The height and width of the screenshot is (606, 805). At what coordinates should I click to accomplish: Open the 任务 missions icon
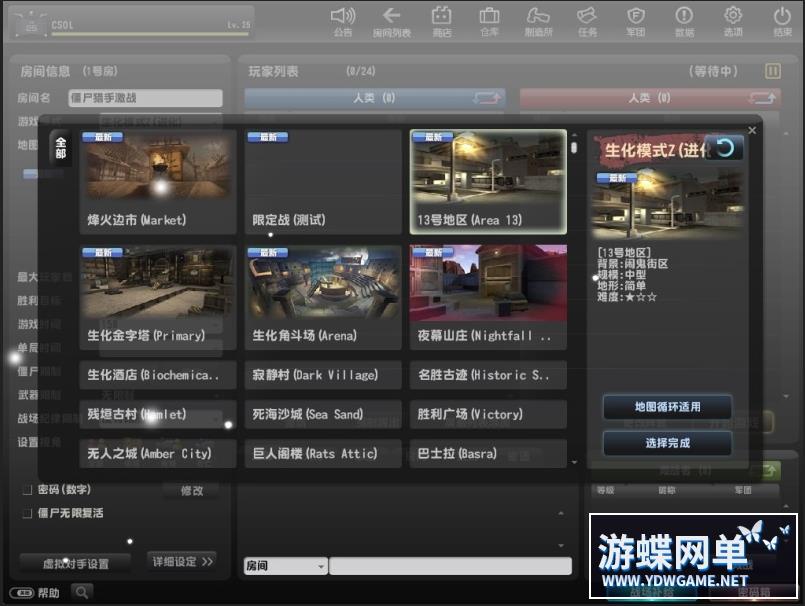pyautogui.click(x=587, y=17)
